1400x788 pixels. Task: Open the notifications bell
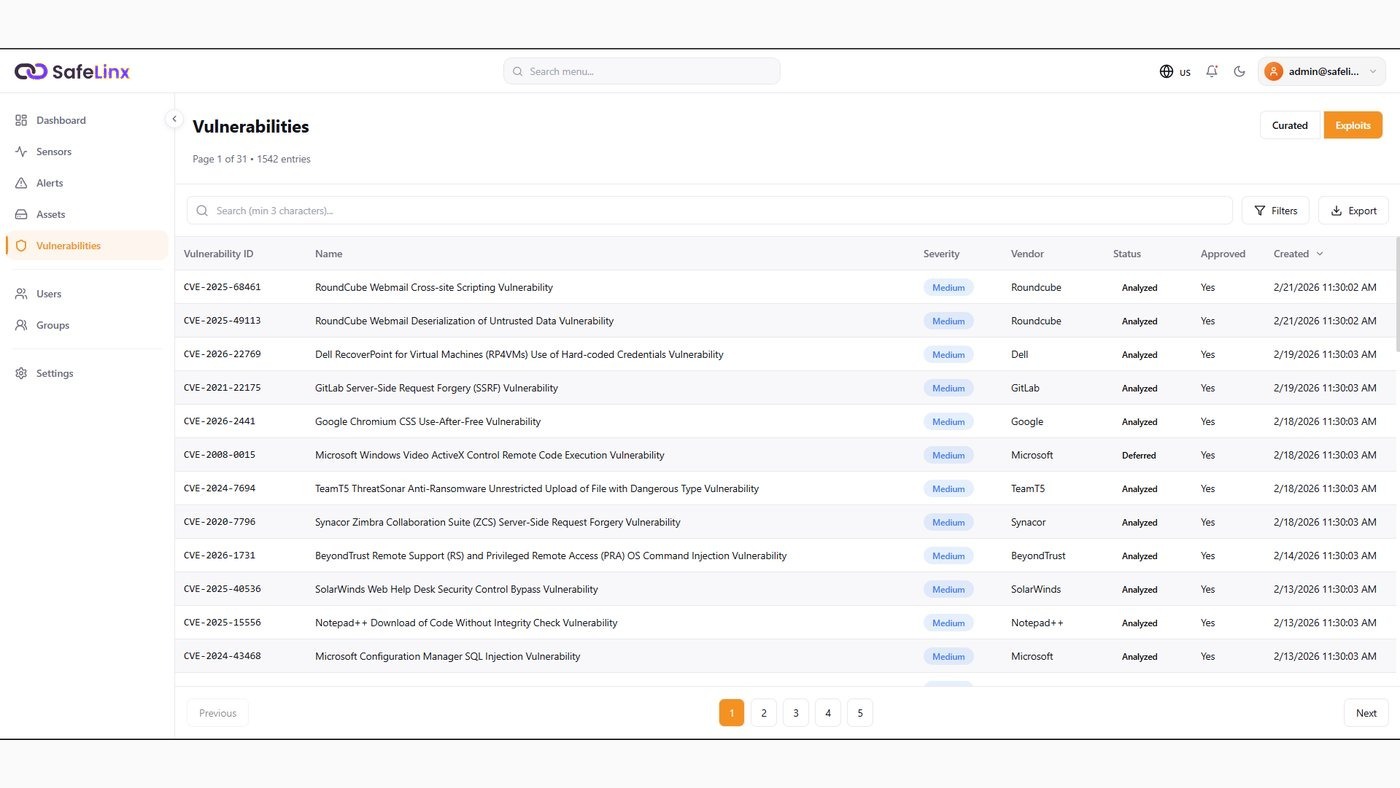[x=1212, y=71]
